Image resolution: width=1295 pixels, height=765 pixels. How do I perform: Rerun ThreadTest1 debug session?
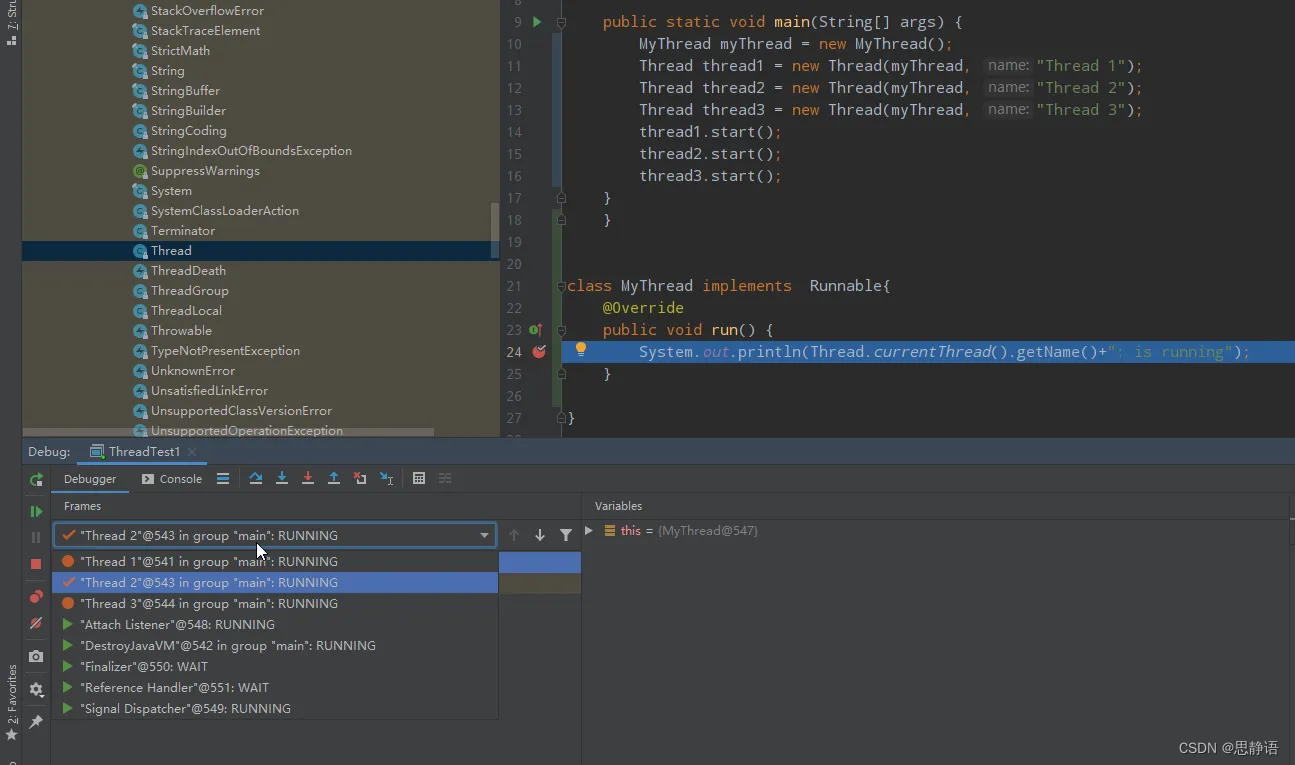36,479
